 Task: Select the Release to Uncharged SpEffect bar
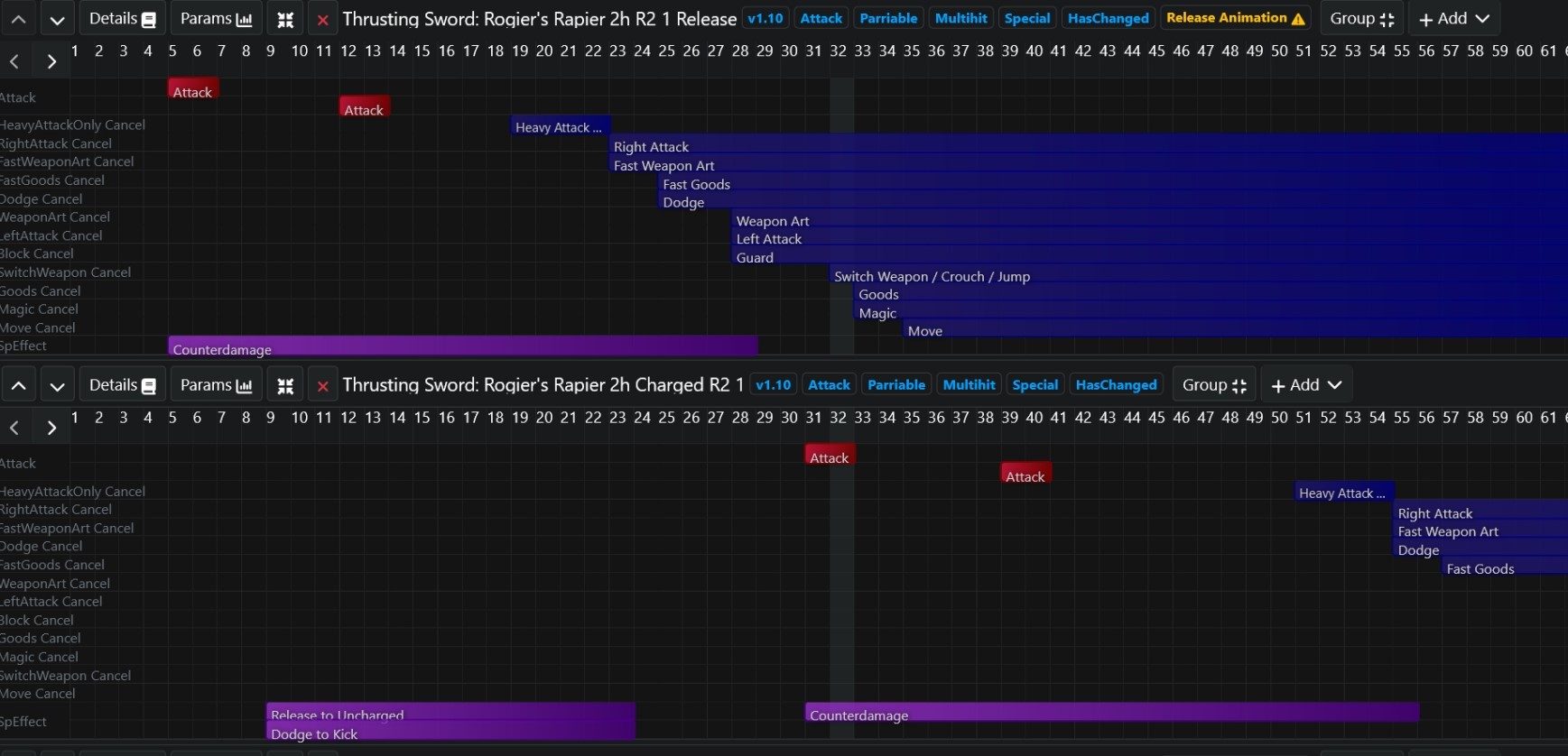point(450,713)
